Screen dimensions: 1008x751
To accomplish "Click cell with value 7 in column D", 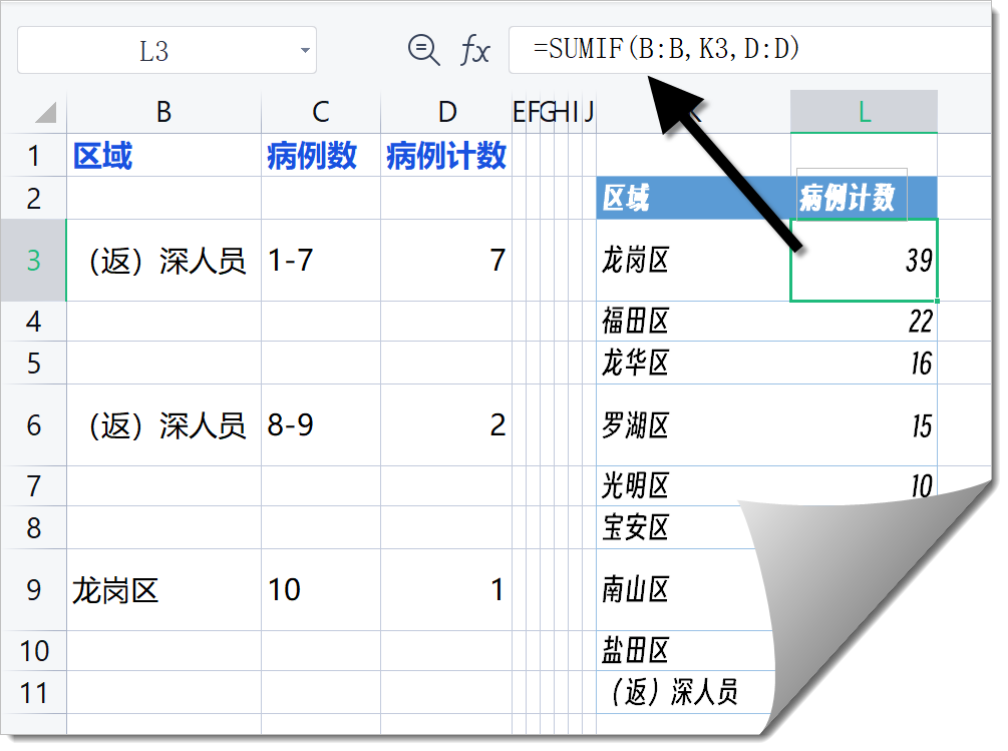I will [446, 260].
